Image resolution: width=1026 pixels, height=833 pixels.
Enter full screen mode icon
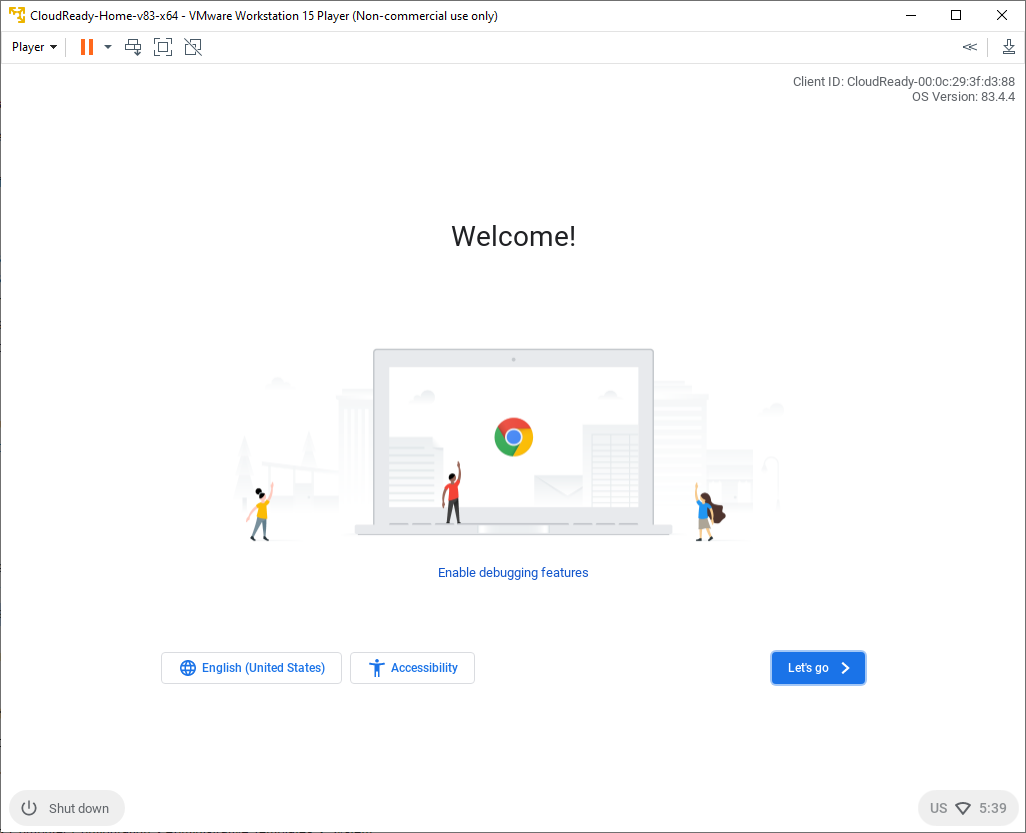pos(163,47)
